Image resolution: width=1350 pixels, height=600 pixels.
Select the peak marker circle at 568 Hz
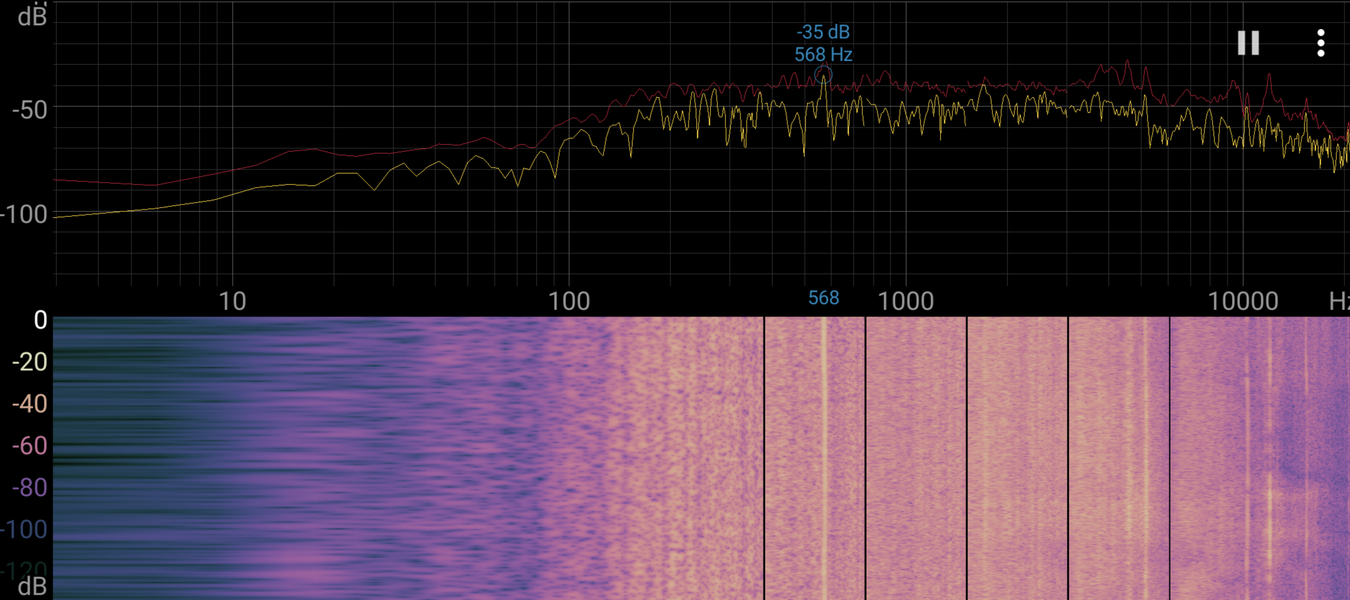pyautogui.click(x=823, y=75)
